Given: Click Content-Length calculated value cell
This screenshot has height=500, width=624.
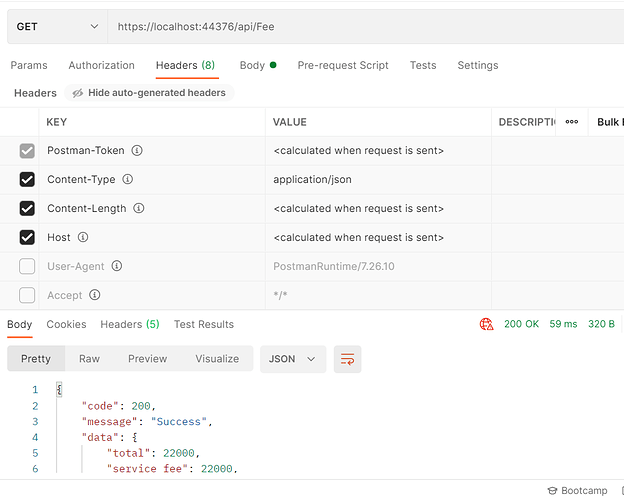Looking at the screenshot, I should click(x=378, y=209).
